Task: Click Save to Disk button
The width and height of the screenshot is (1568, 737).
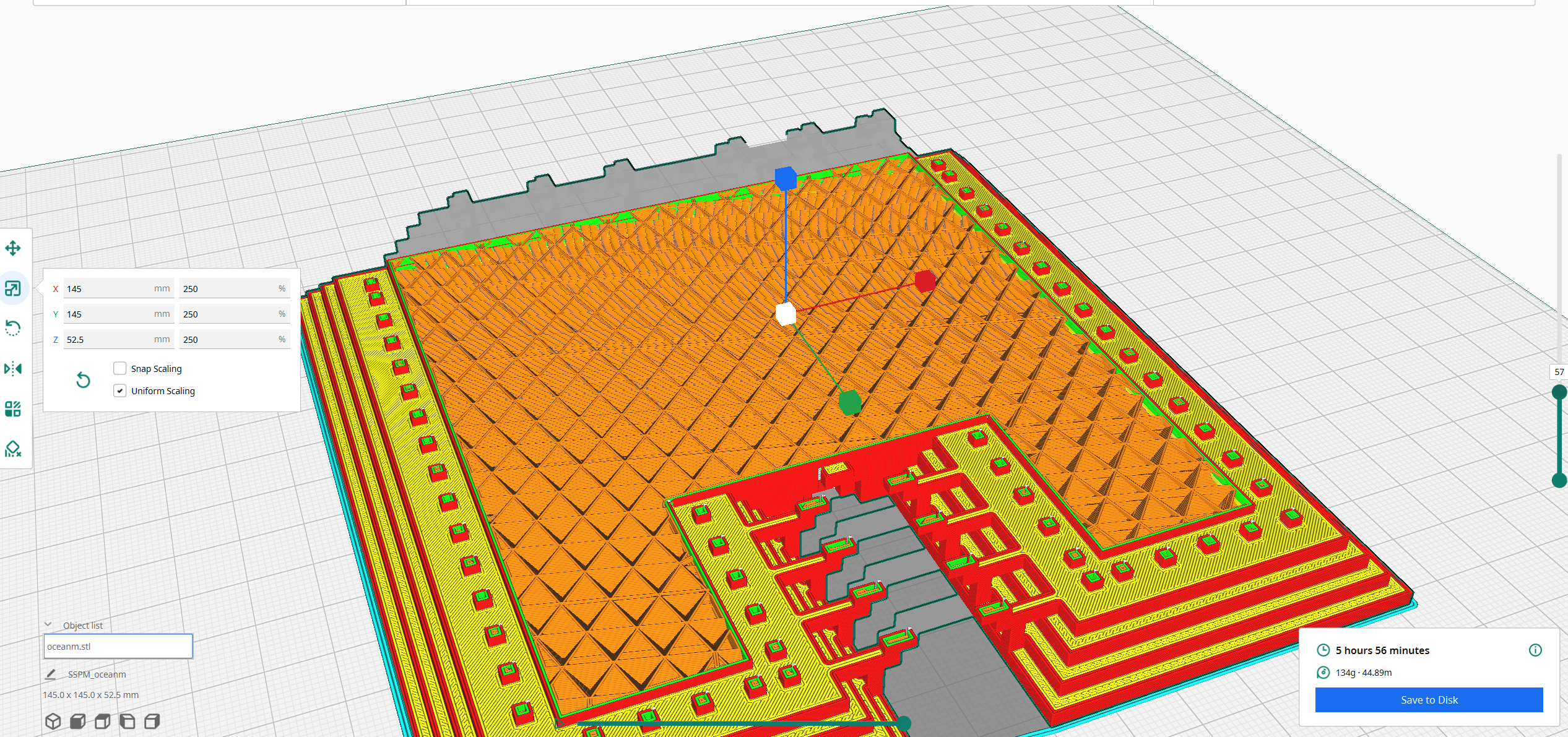Action: click(1429, 700)
